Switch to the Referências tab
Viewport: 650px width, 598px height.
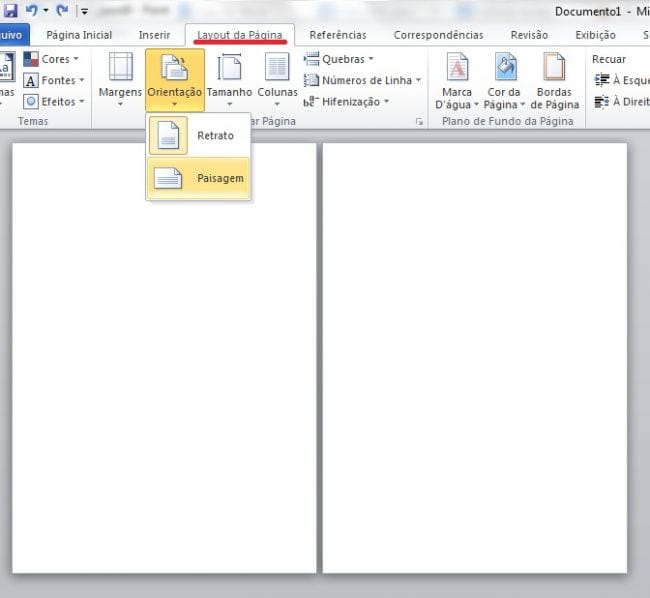(x=338, y=35)
